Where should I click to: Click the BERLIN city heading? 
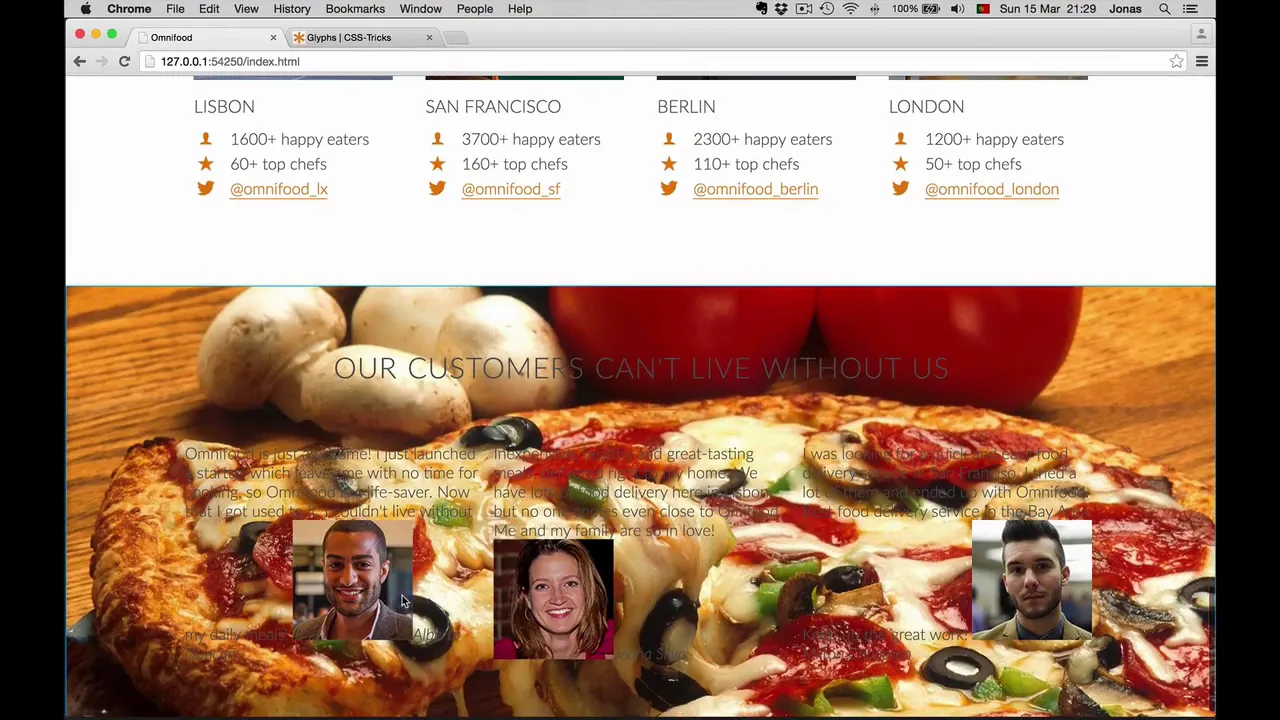click(x=686, y=107)
